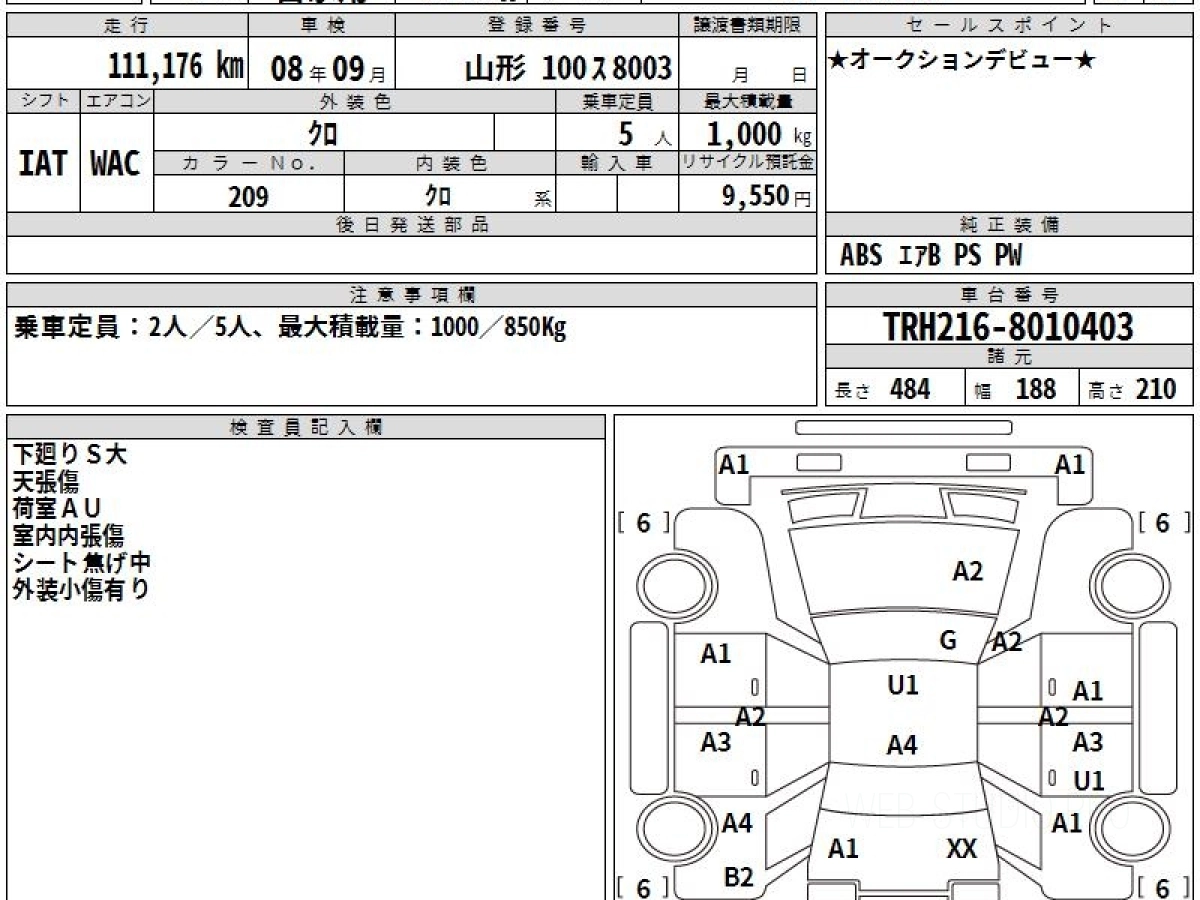Viewport: 1200px width, 900px height.
Task: Select the max load value 1,000 kg
Action: pos(759,134)
